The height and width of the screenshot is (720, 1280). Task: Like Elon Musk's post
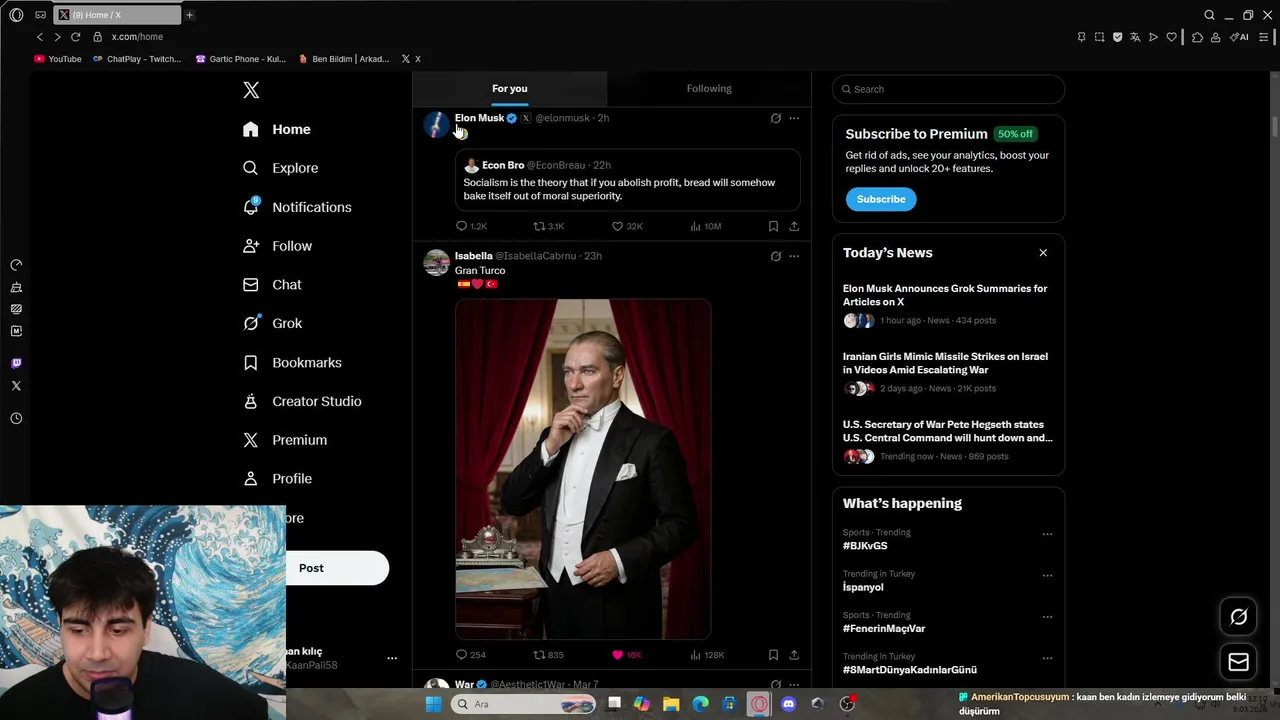click(x=627, y=227)
